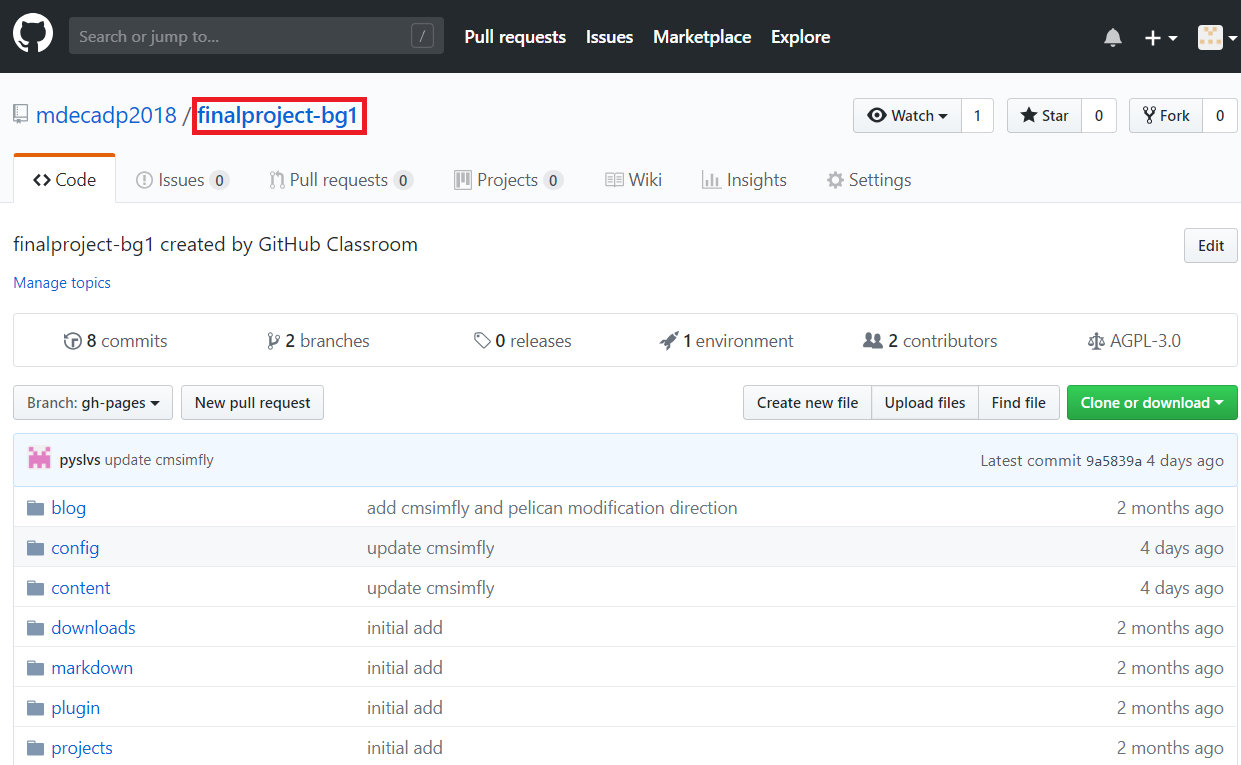Open the notifications bell
Screen dimensions: 1241x765
tap(1113, 37)
